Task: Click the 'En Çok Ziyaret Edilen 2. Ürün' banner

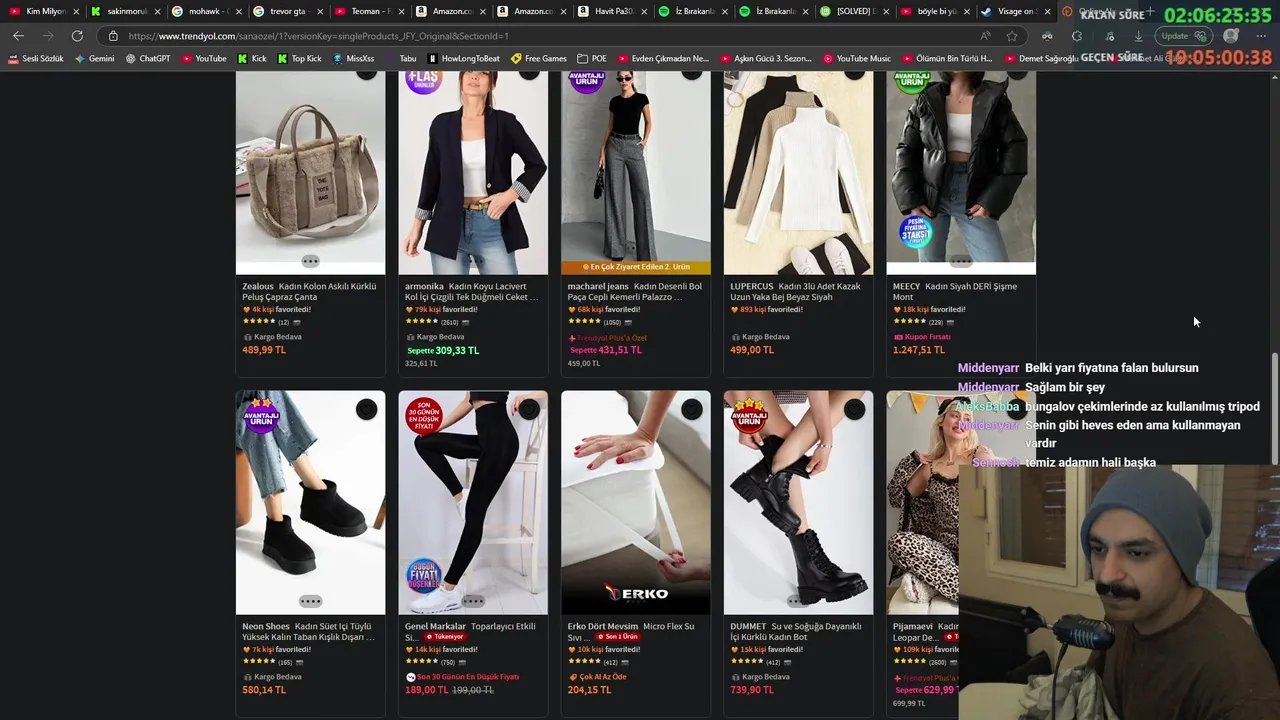Action: click(x=636, y=267)
